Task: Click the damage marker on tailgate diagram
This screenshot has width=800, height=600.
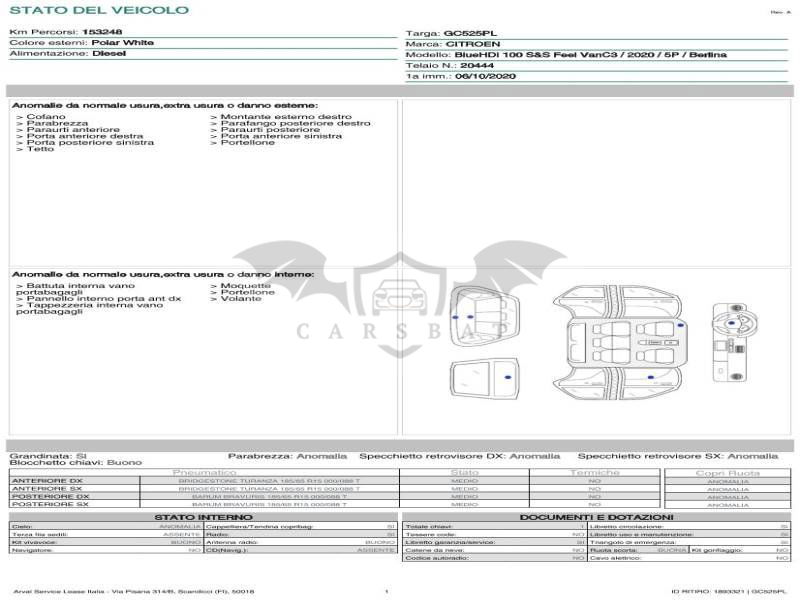Action: pyautogui.click(x=508, y=377)
